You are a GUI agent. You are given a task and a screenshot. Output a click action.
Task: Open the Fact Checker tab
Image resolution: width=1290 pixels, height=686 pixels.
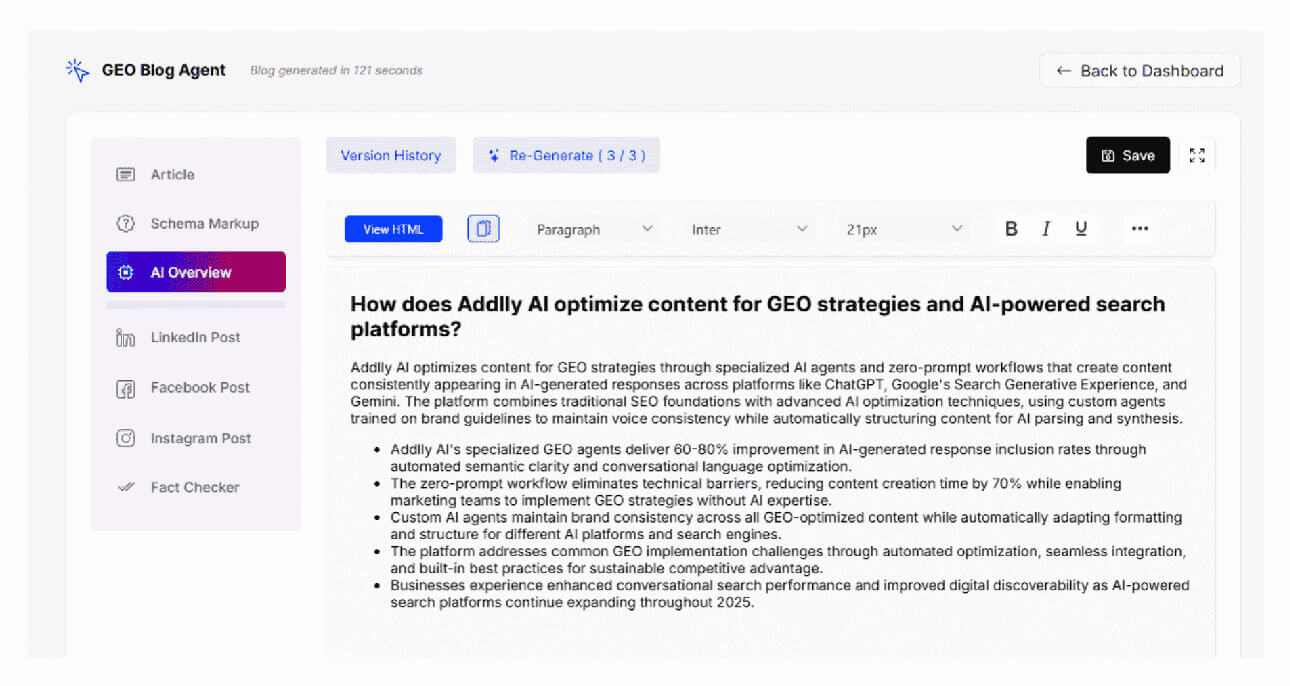point(196,487)
